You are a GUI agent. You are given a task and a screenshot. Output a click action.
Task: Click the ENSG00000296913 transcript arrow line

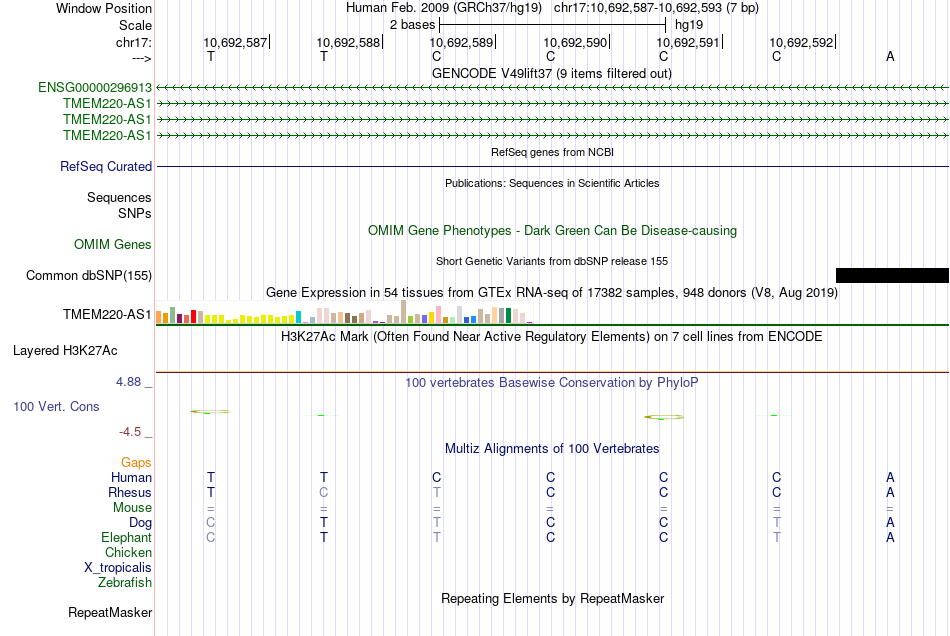[552, 88]
